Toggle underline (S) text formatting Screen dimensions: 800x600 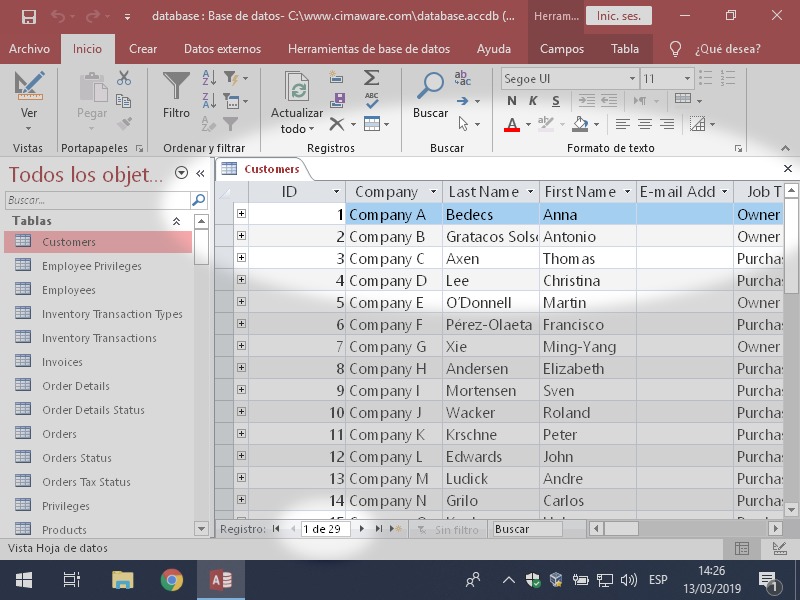tap(555, 101)
